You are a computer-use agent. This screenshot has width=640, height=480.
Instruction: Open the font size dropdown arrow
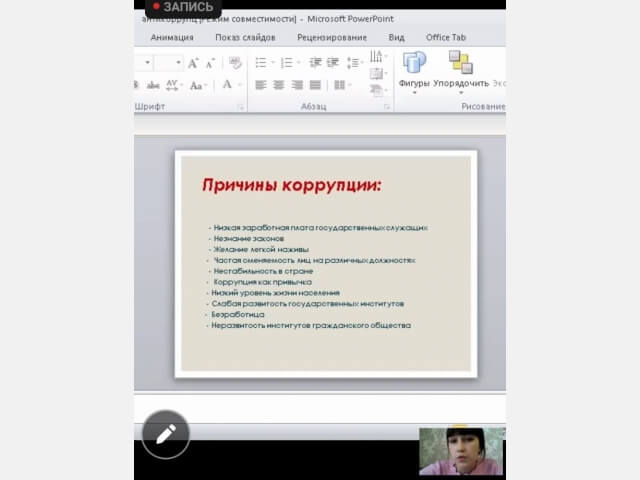tap(178, 63)
